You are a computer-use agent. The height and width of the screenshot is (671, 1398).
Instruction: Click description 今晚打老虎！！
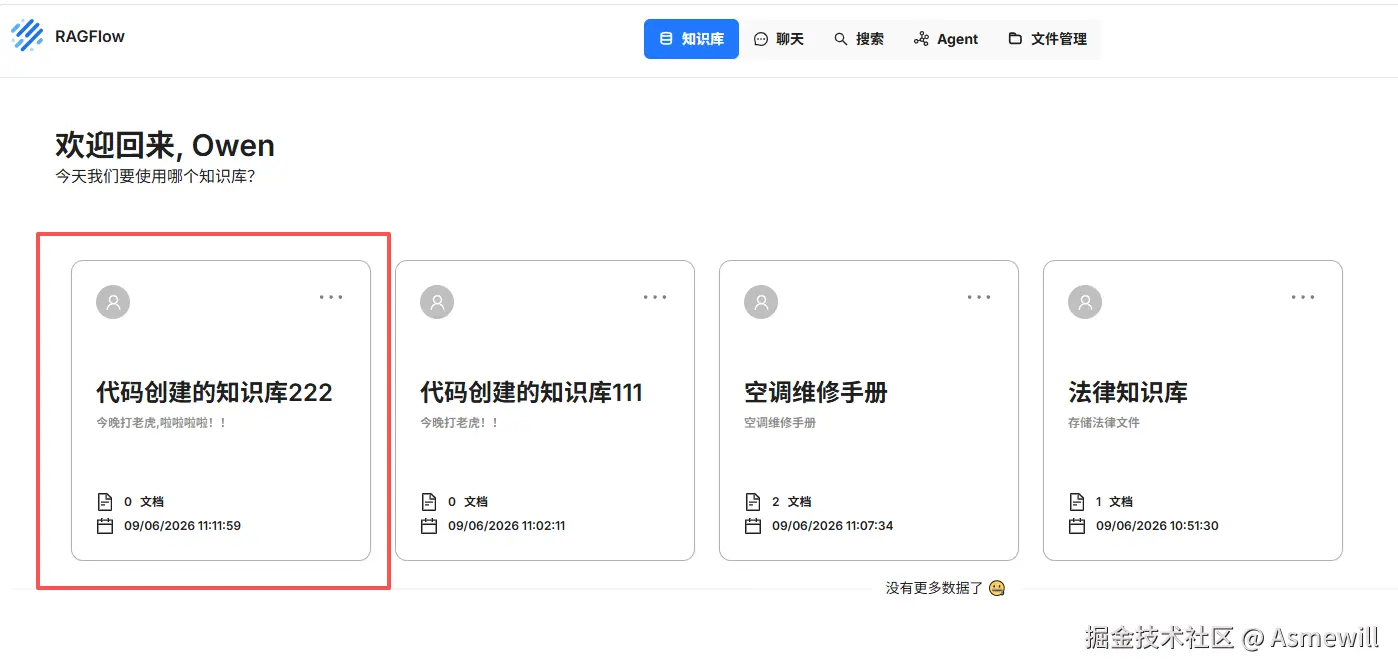pos(459,423)
